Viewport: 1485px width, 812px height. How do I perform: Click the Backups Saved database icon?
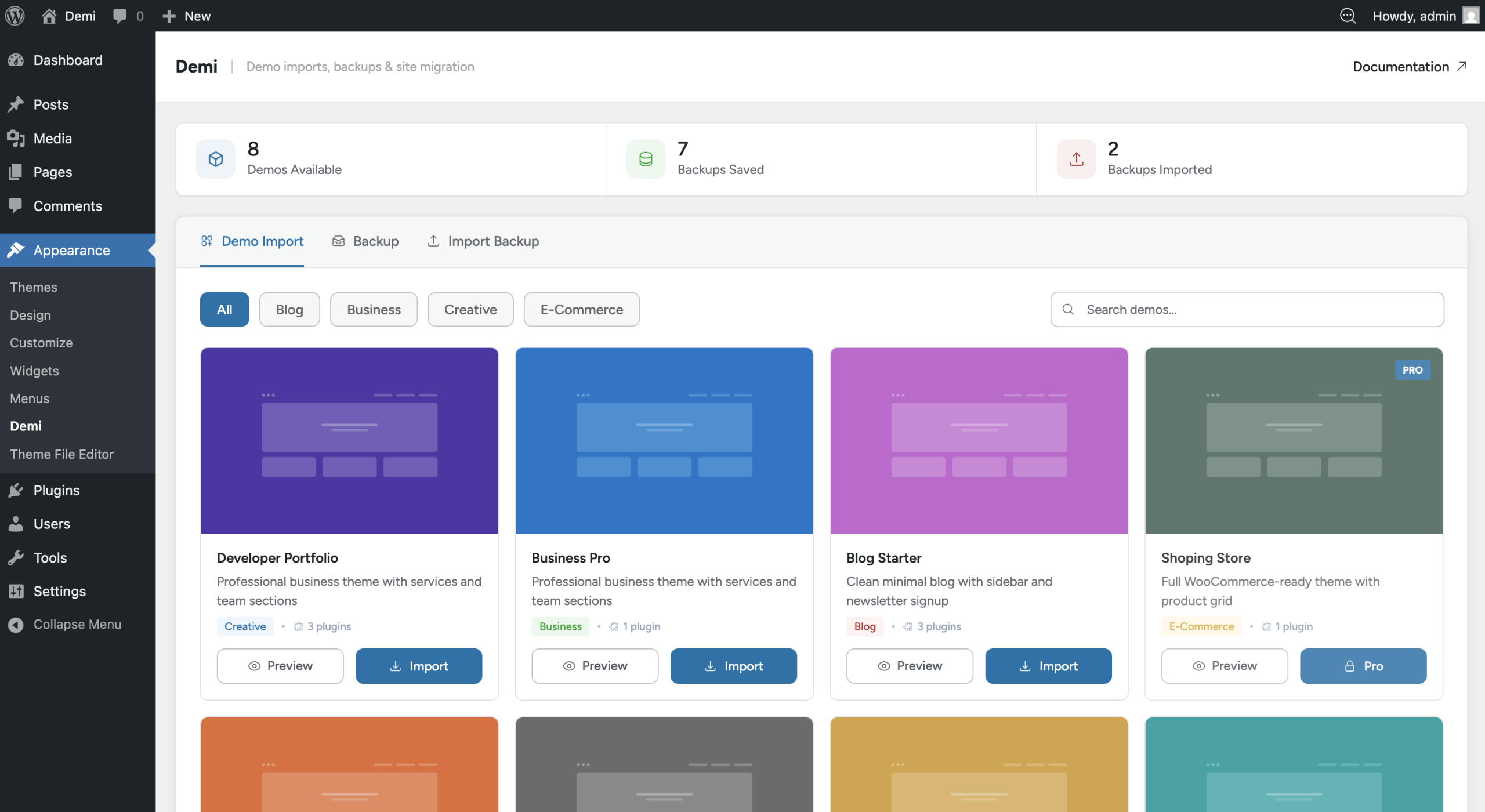pyautogui.click(x=646, y=159)
